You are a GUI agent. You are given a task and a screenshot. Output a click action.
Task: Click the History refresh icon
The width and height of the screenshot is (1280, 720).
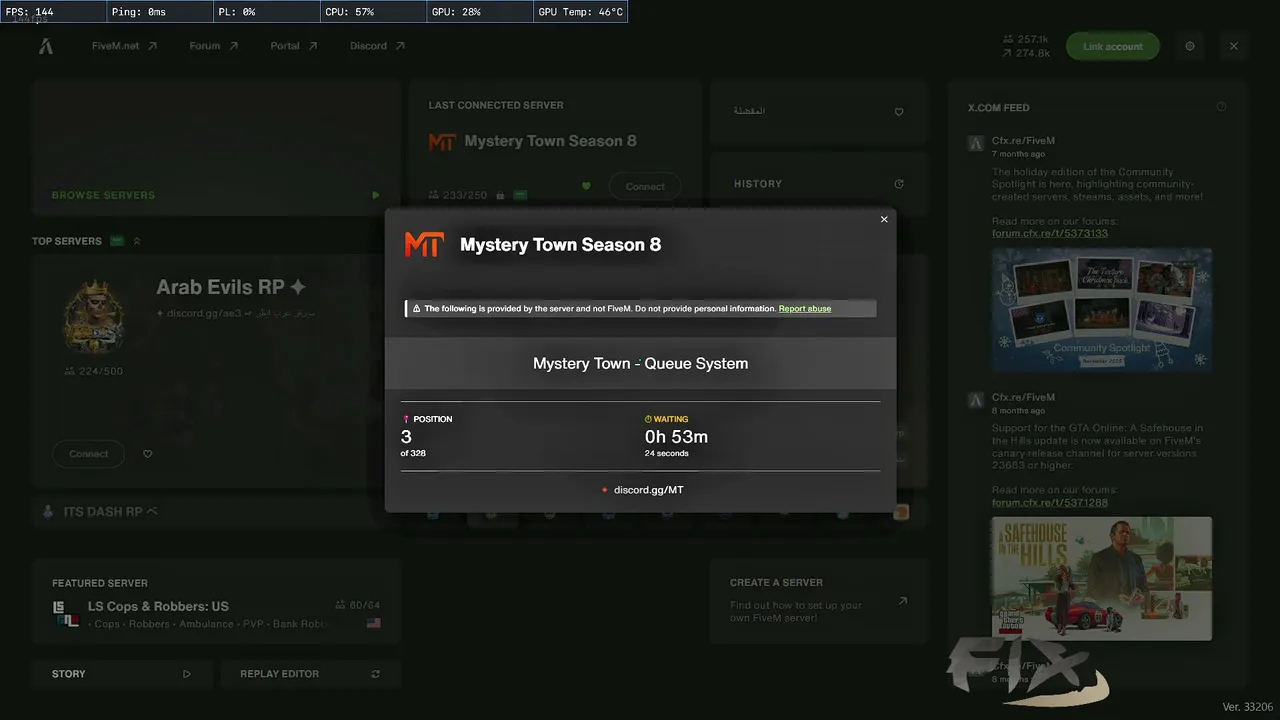tap(899, 184)
